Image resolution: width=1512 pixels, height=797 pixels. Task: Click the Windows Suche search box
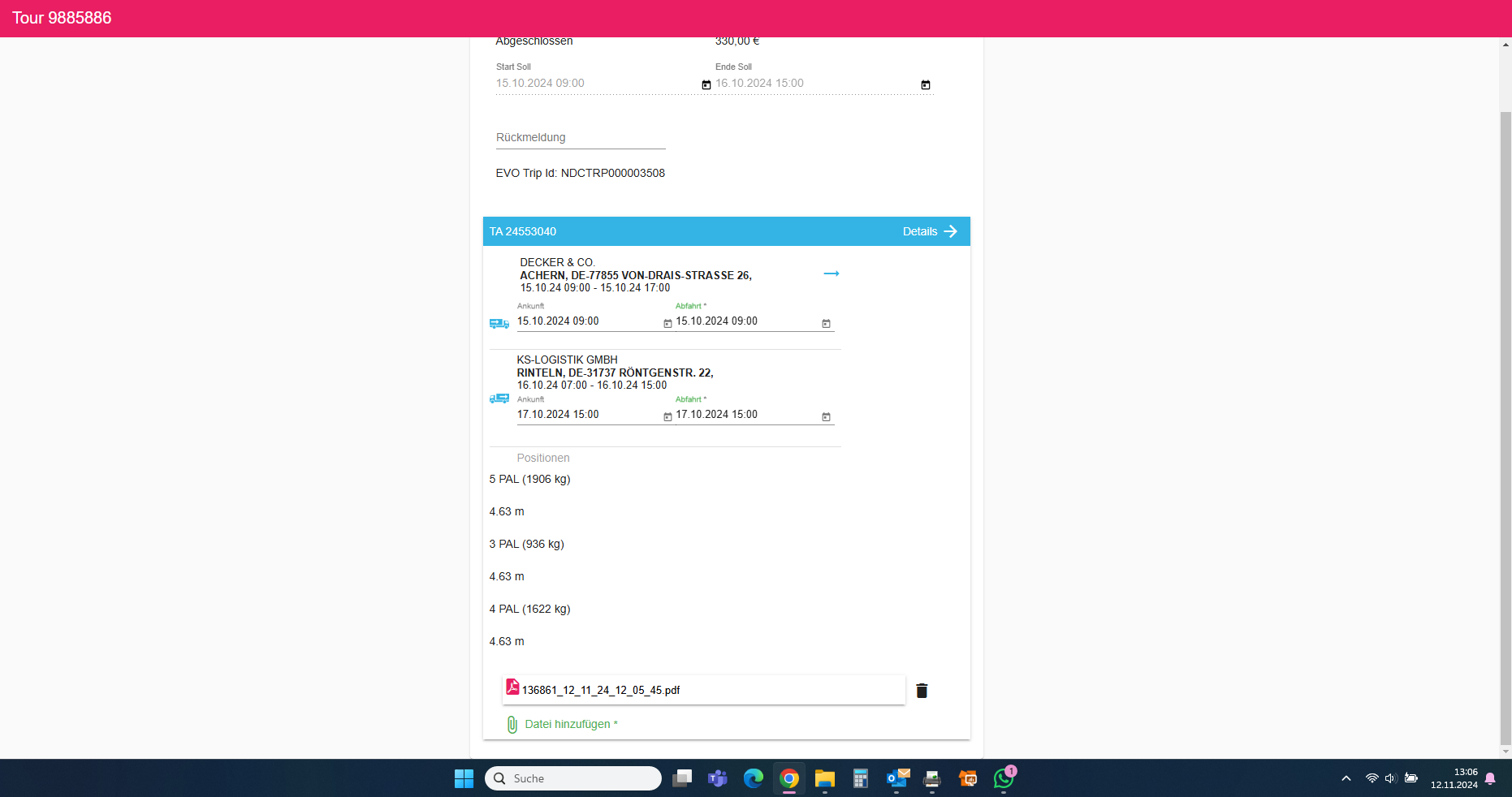point(573,778)
